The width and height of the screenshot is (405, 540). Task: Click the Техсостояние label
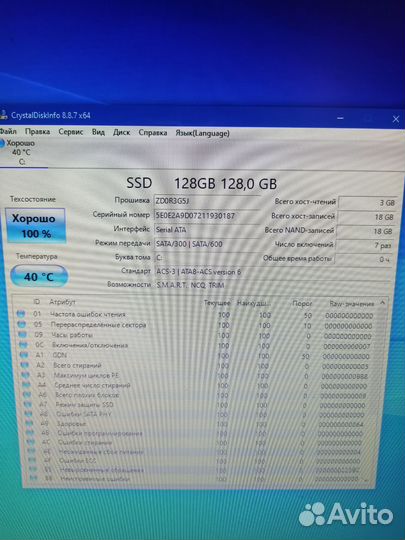33,199
